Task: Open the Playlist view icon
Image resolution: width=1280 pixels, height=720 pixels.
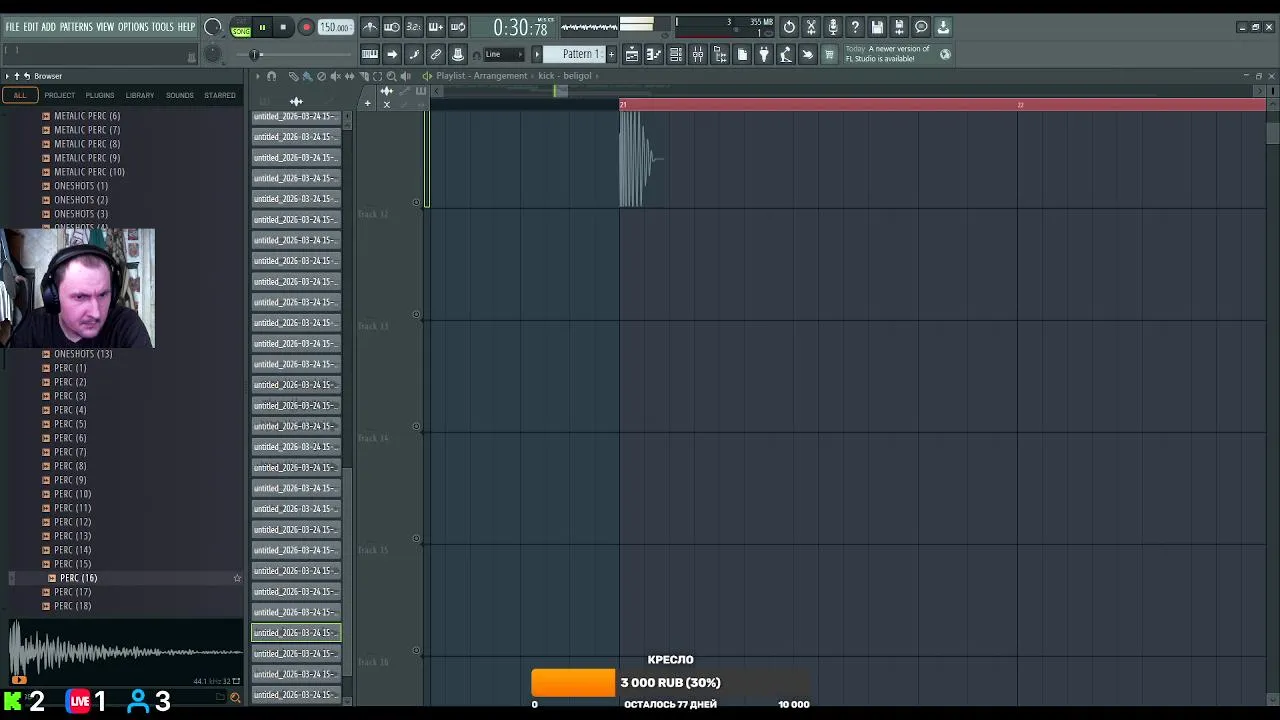Action: click(x=632, y=54)
